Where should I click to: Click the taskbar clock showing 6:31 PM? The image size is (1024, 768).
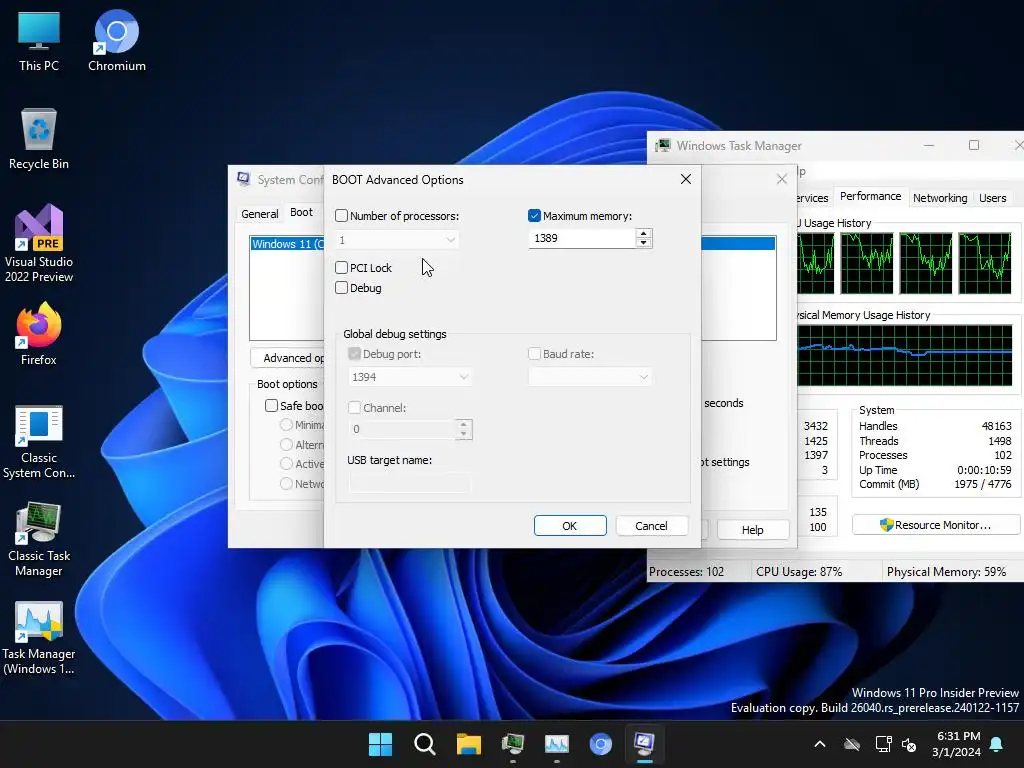(x=956, y=744)
